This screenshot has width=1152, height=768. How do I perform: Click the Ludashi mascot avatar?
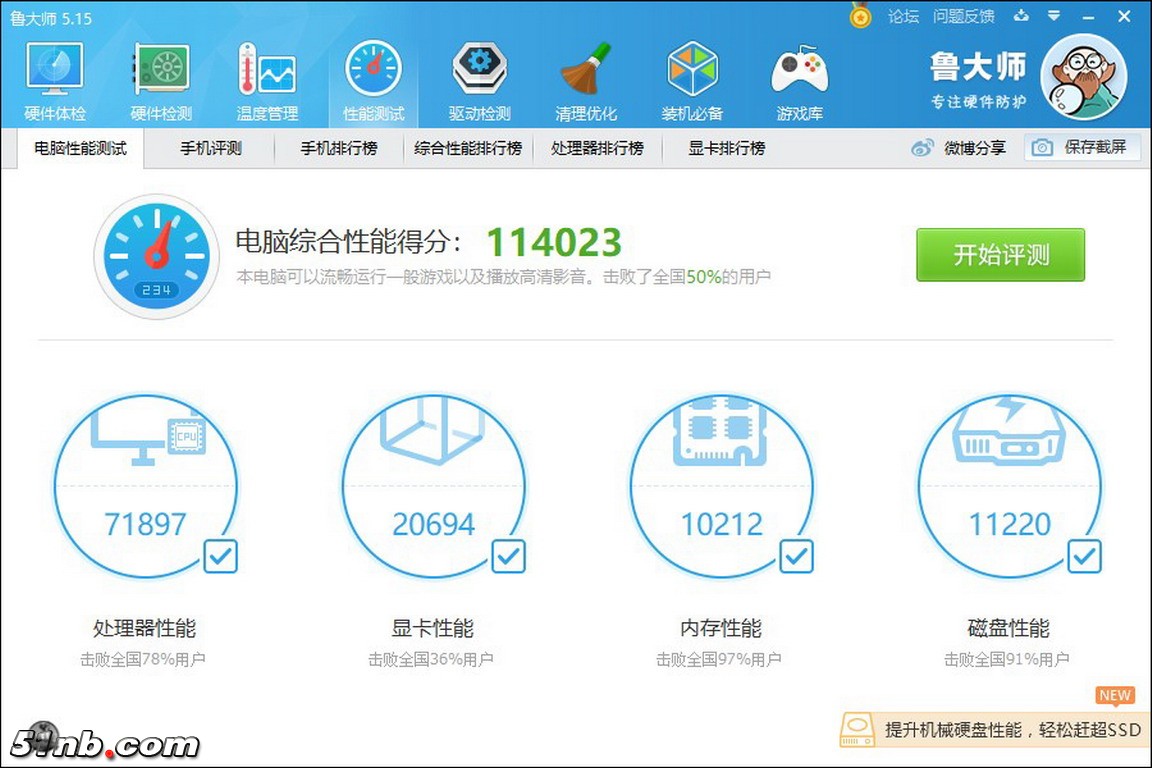(1084, 77)
